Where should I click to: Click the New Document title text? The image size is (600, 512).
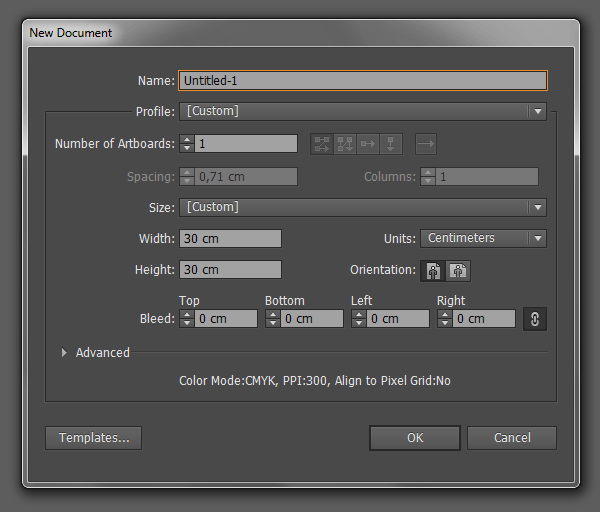[x=70, y=33]
